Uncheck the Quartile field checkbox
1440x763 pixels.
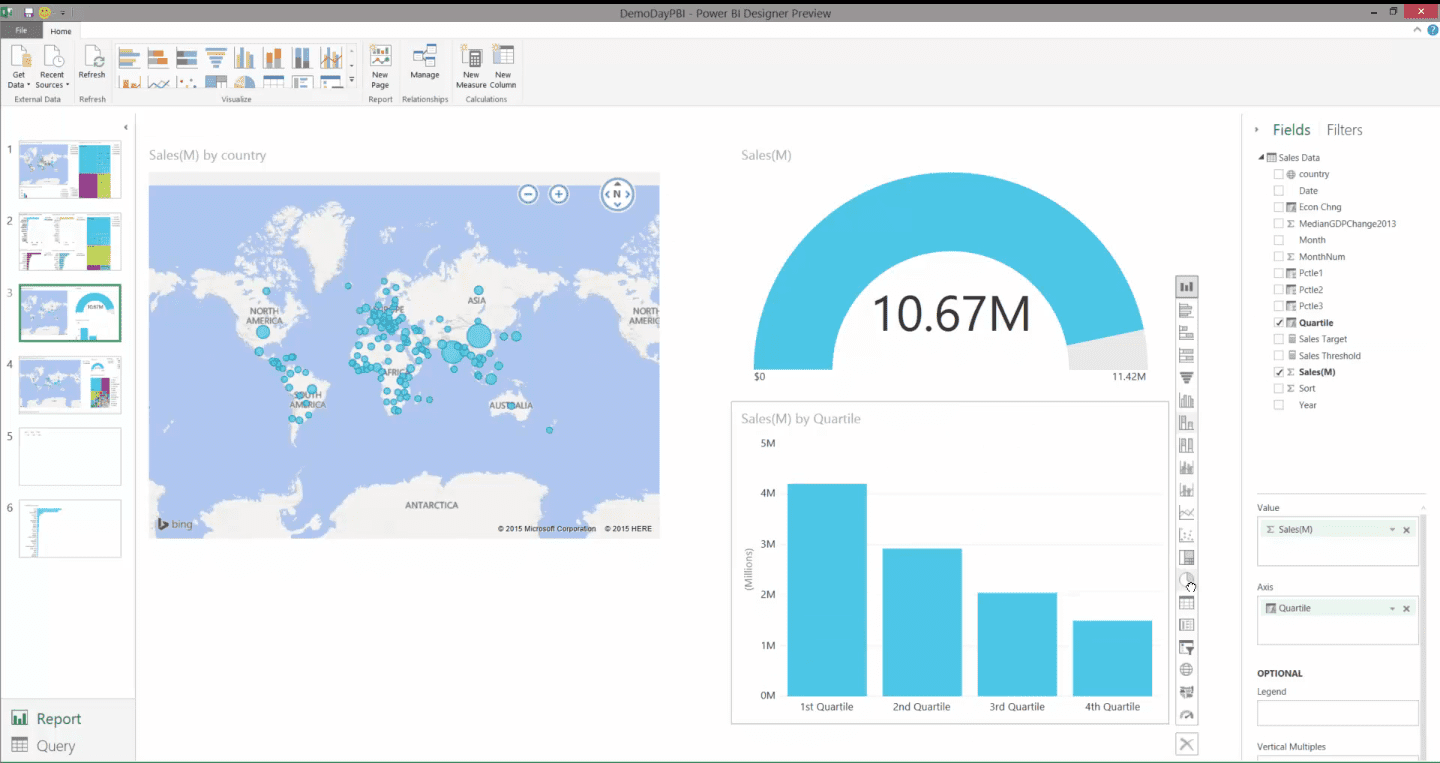(x=1278, y=323)
